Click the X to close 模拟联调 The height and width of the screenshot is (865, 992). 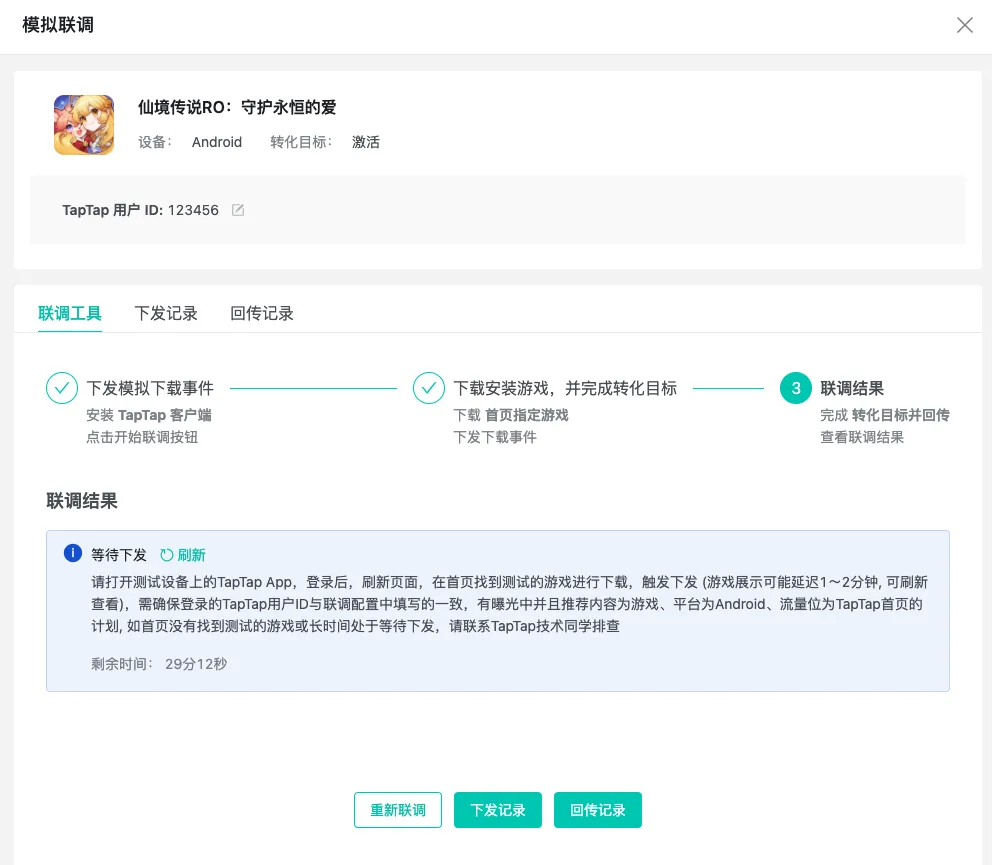(965, 25)
